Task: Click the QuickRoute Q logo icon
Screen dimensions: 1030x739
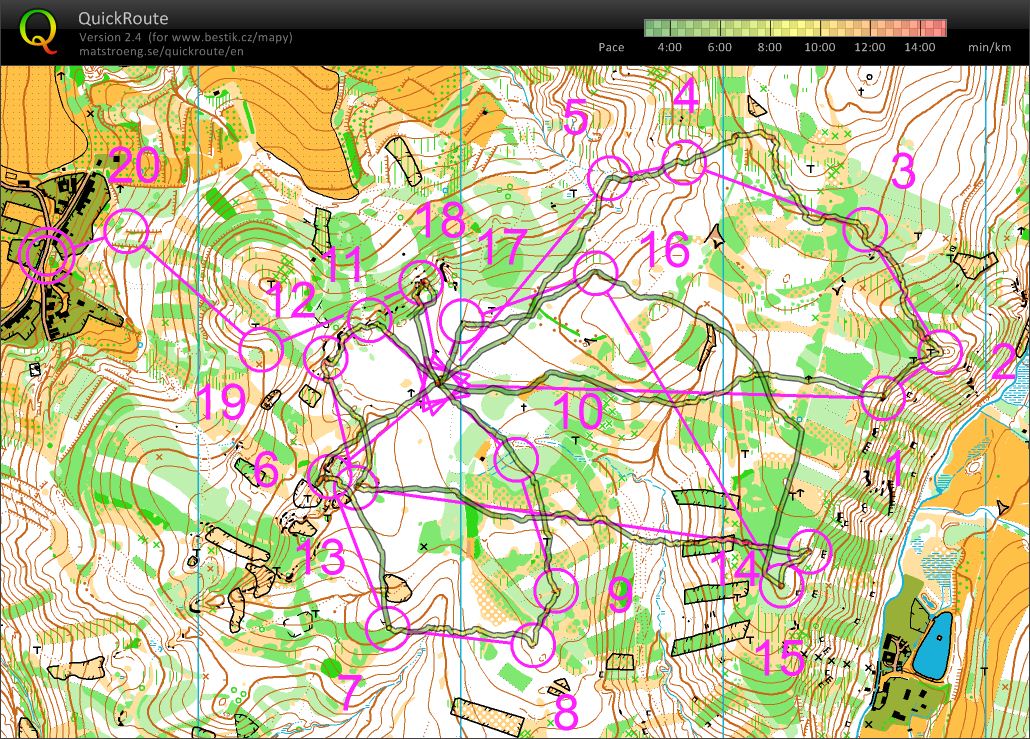Action: coord(38,31)
